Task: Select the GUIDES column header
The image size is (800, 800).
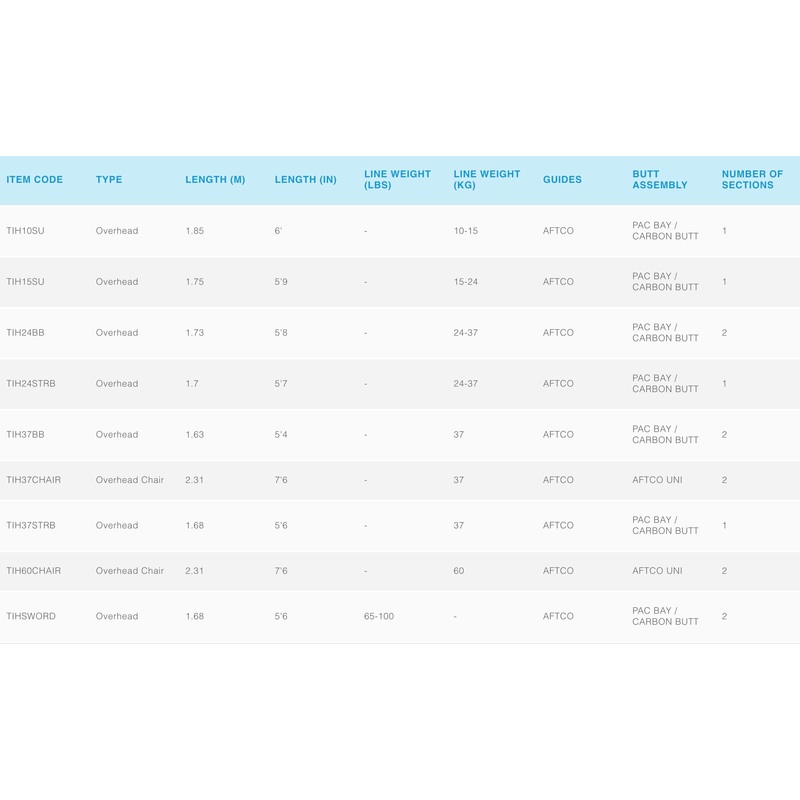Action: (562, 180)
